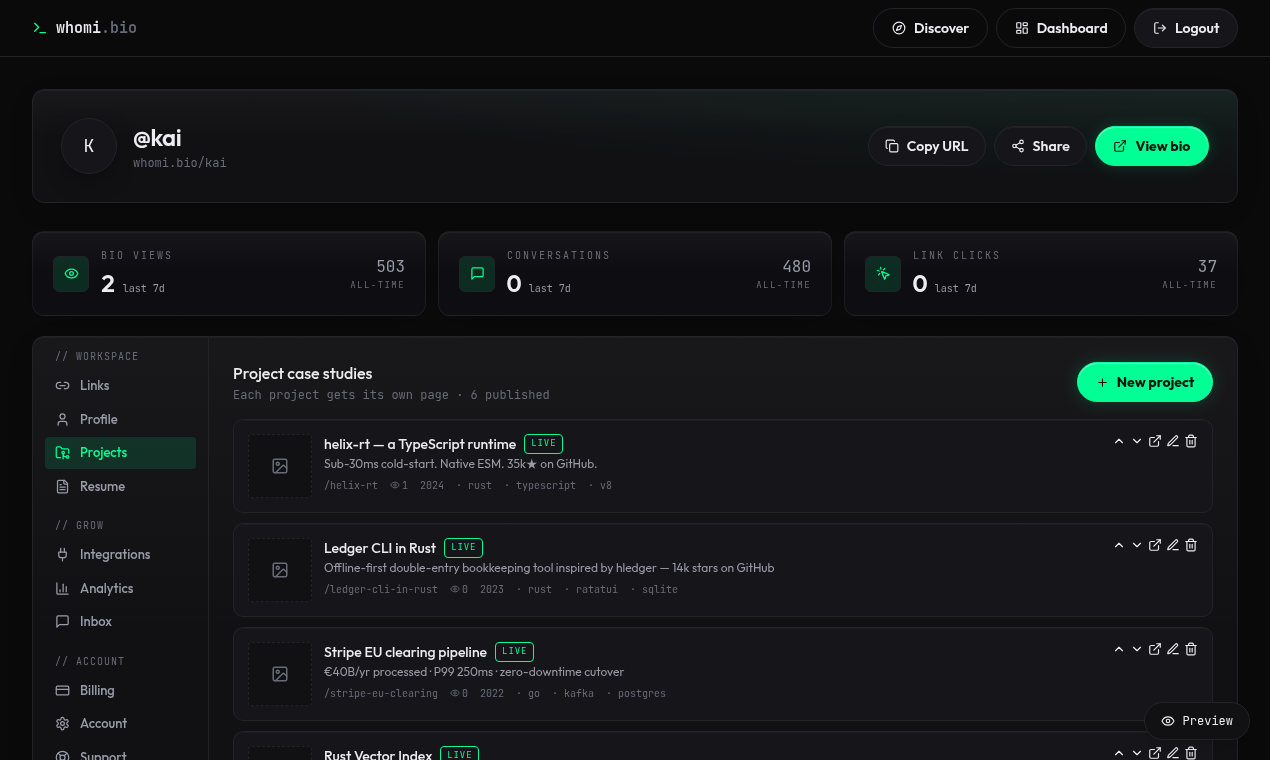Delete Rust Vector Index project

tap(1191, 753)
